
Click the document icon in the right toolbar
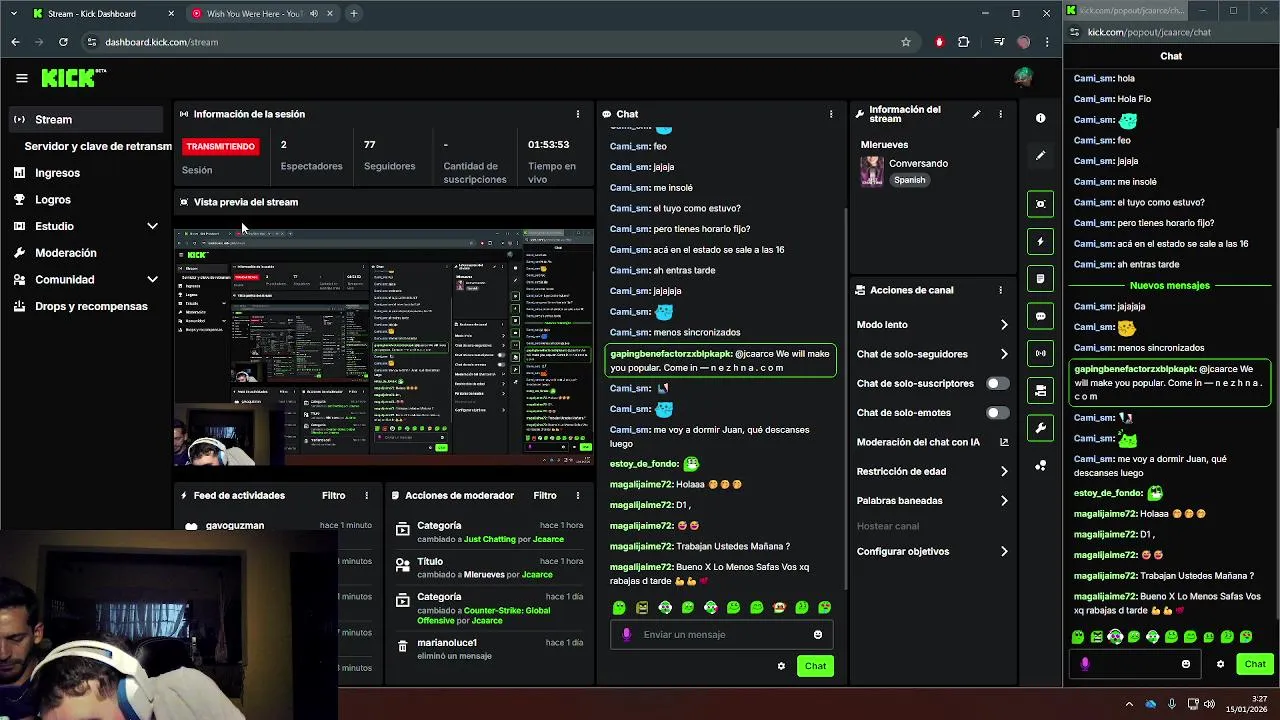point(1040,279)
